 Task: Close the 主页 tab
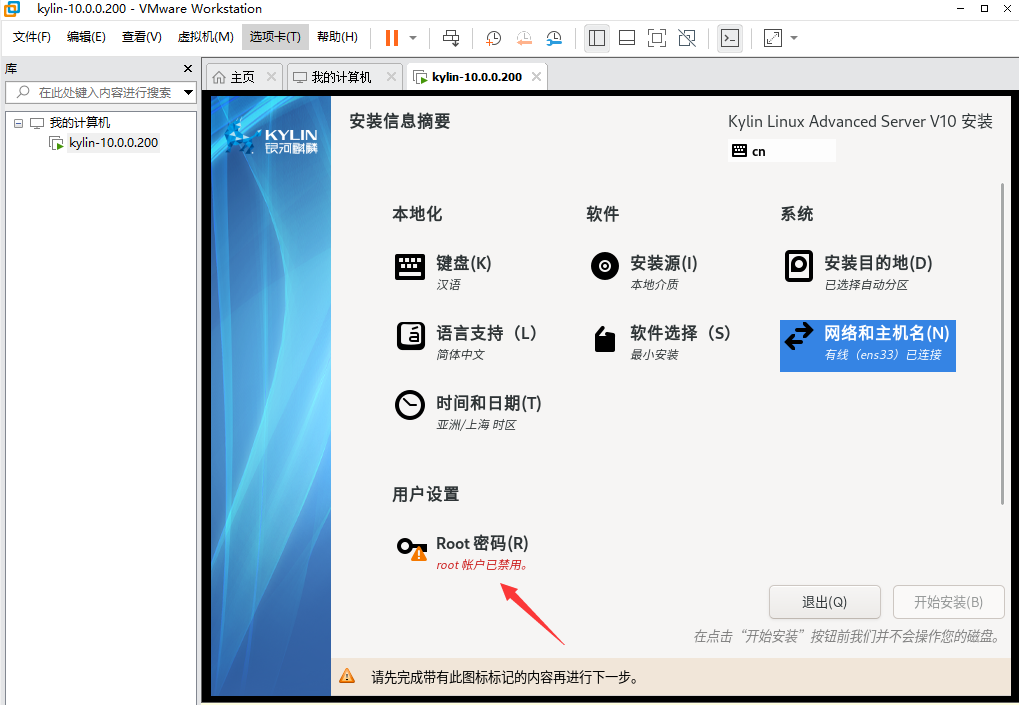(272, 77)
